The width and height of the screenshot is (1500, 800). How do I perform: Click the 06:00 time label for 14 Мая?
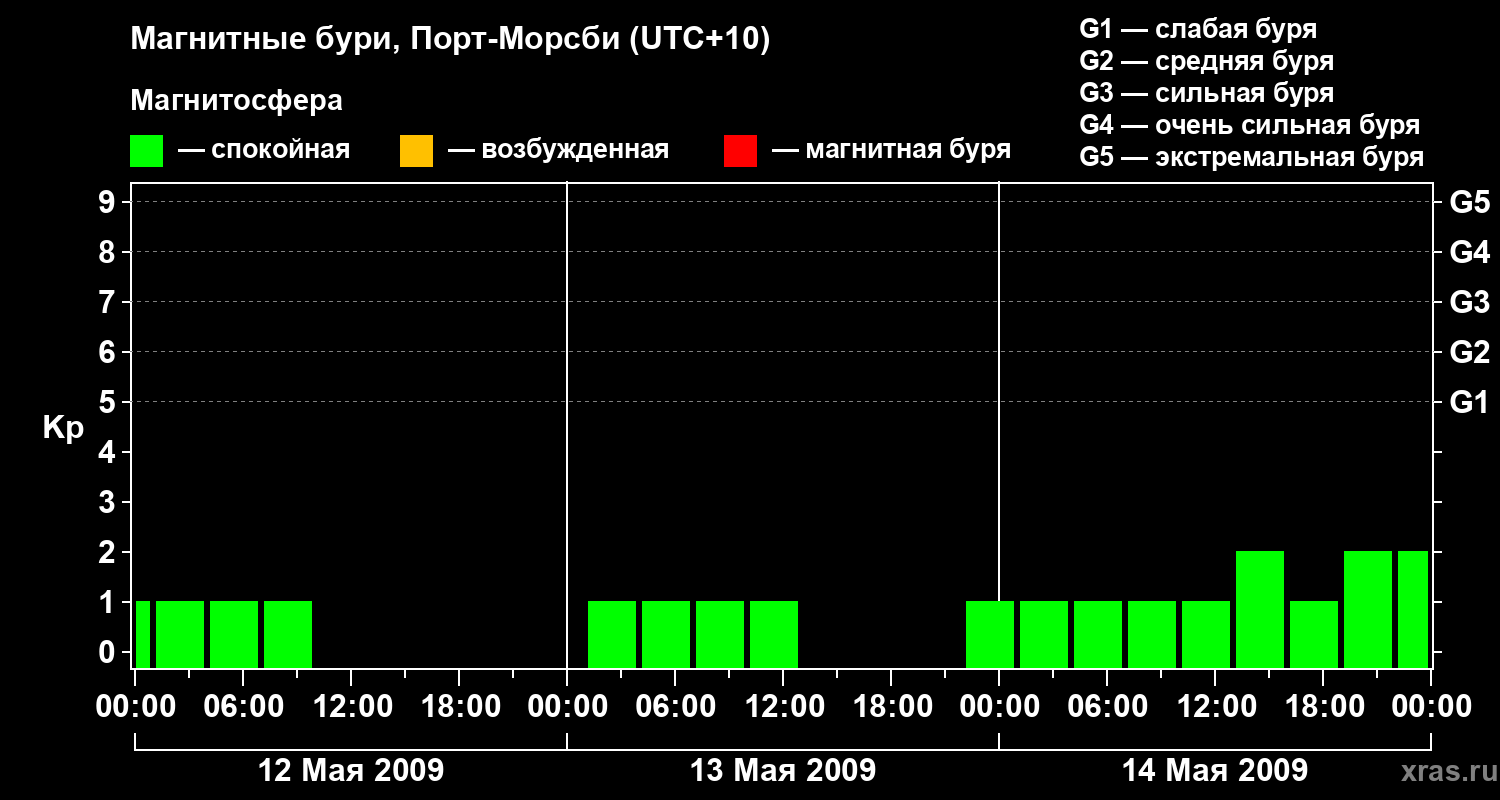(x=1107, y=707)
